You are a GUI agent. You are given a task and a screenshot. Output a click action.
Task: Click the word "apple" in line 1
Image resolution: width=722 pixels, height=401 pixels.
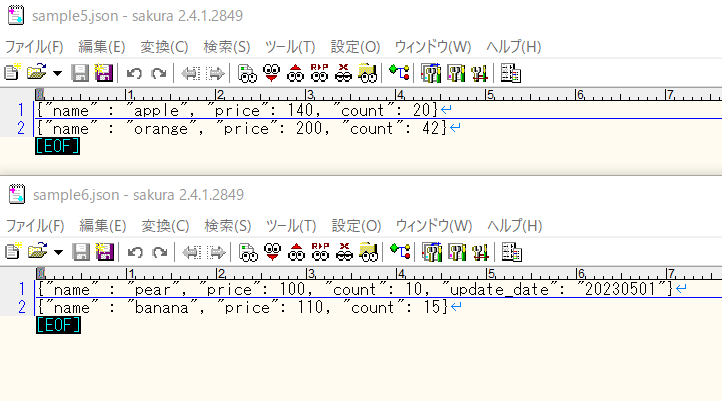pos(156,110)
